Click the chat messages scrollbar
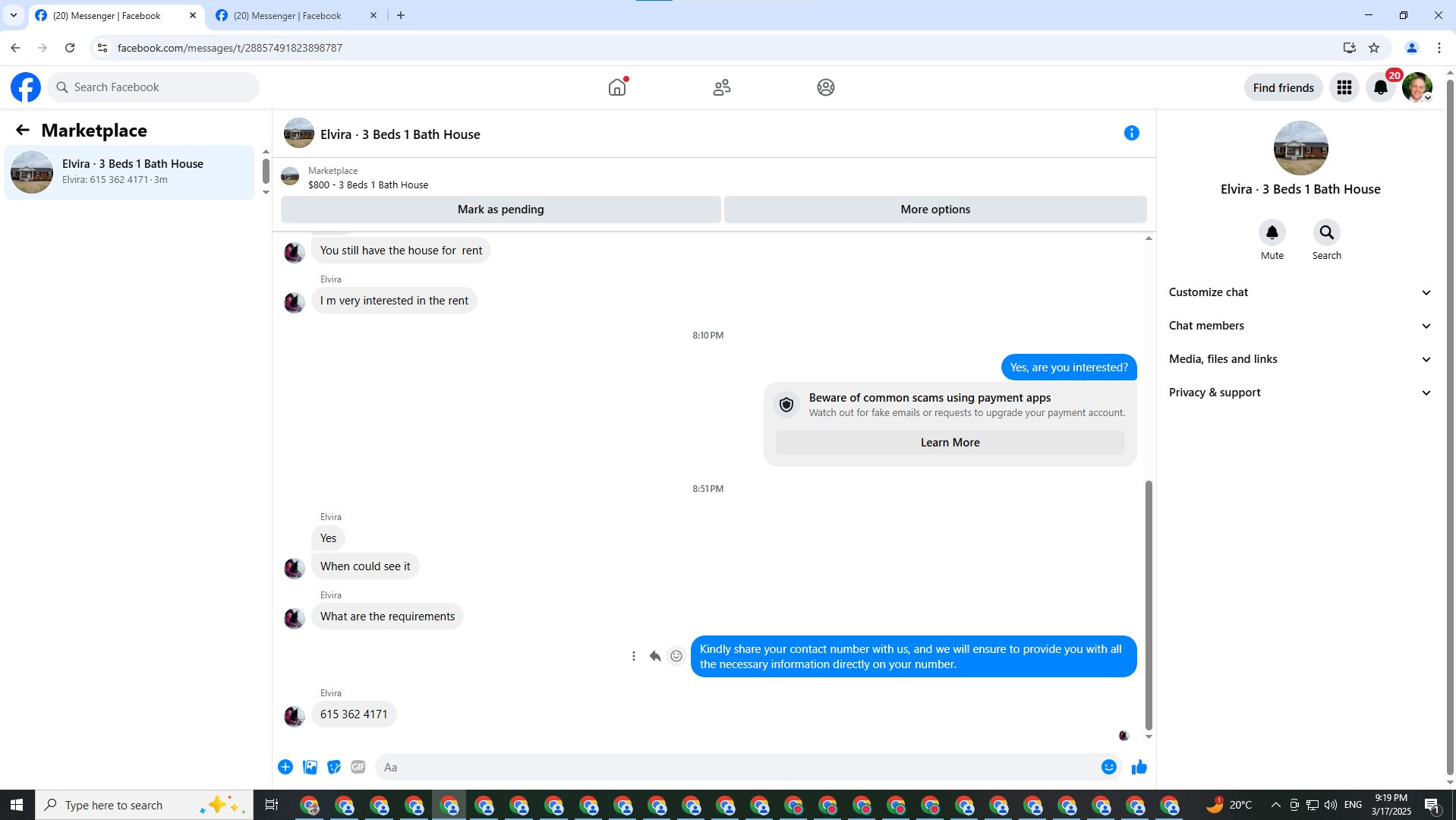1456x820 pixels. point(1149,604)
